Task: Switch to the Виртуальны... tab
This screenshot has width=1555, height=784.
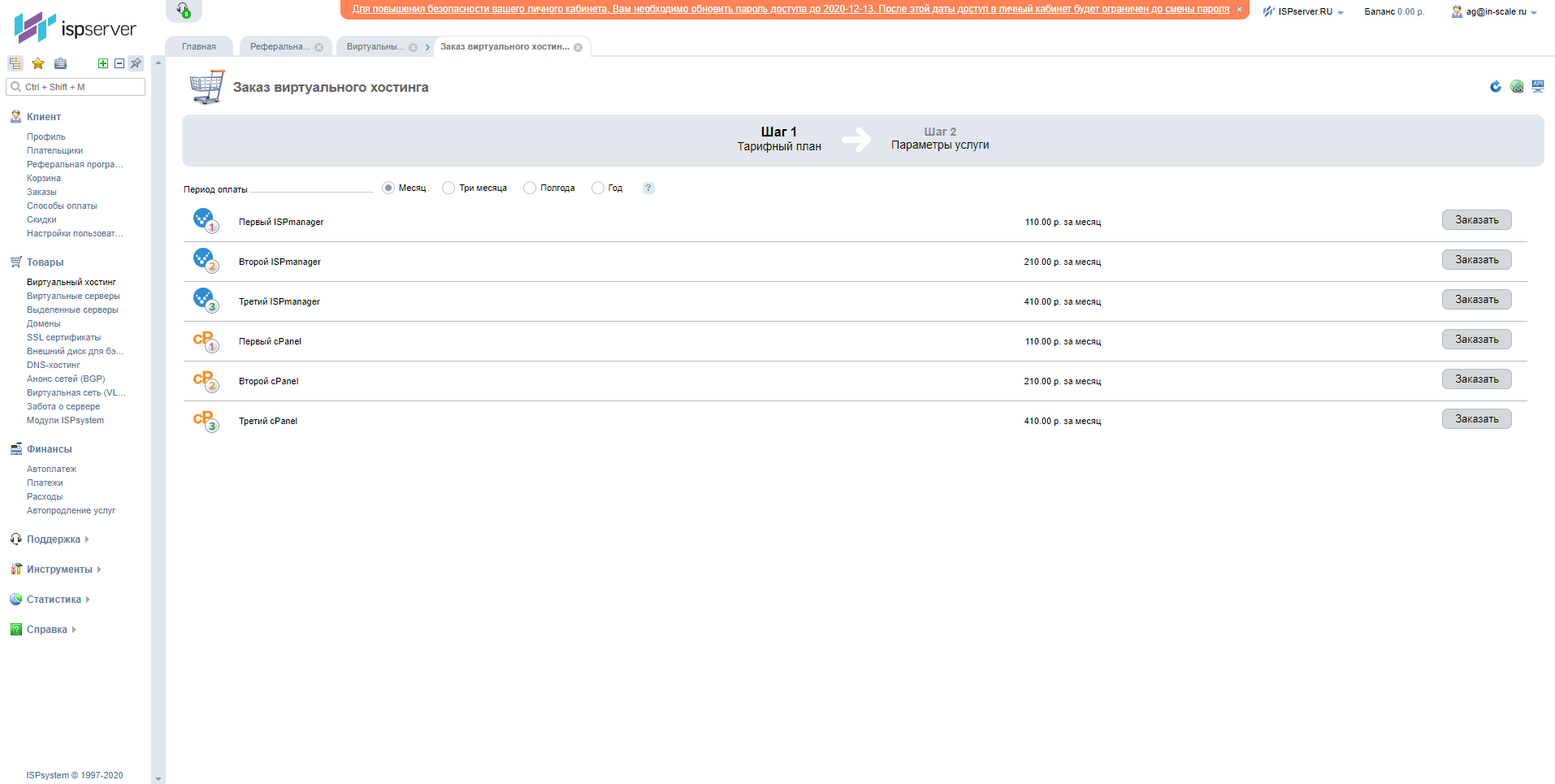Action: pyautogui.click(x=375, y=47)
